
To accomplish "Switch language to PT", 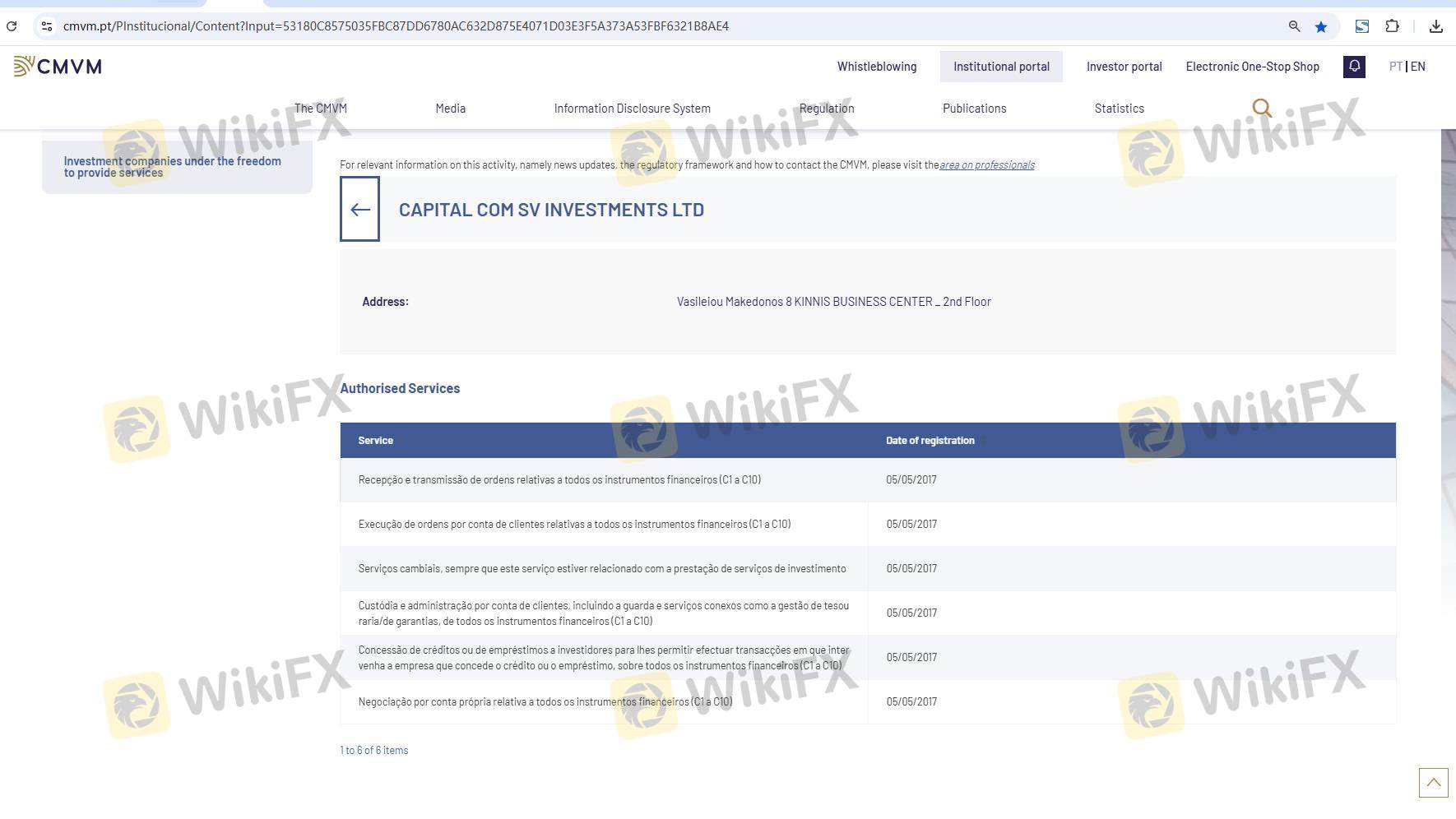I will click(1395, 67).
